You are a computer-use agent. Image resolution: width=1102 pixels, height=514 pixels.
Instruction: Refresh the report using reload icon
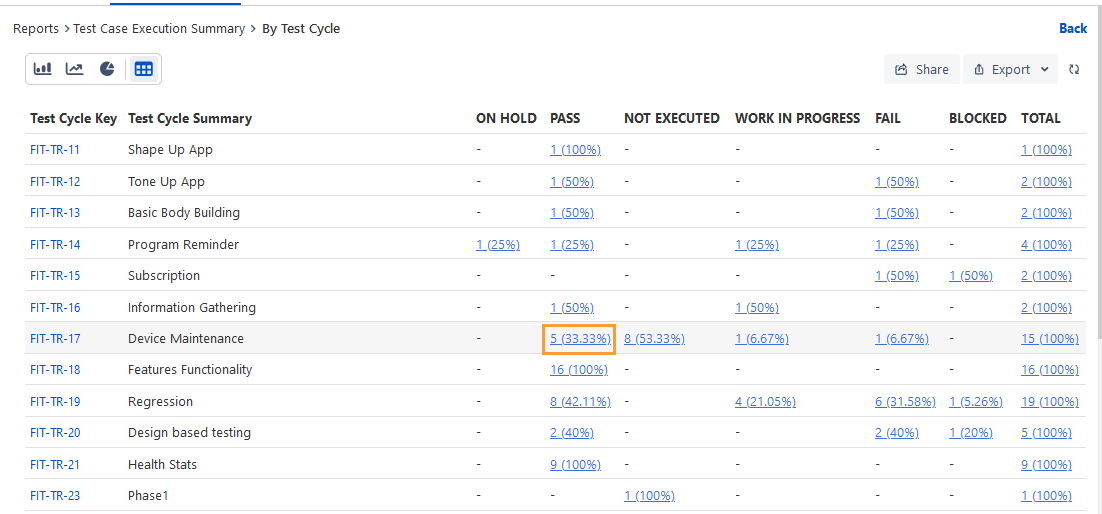click(x=1074, y=69)
